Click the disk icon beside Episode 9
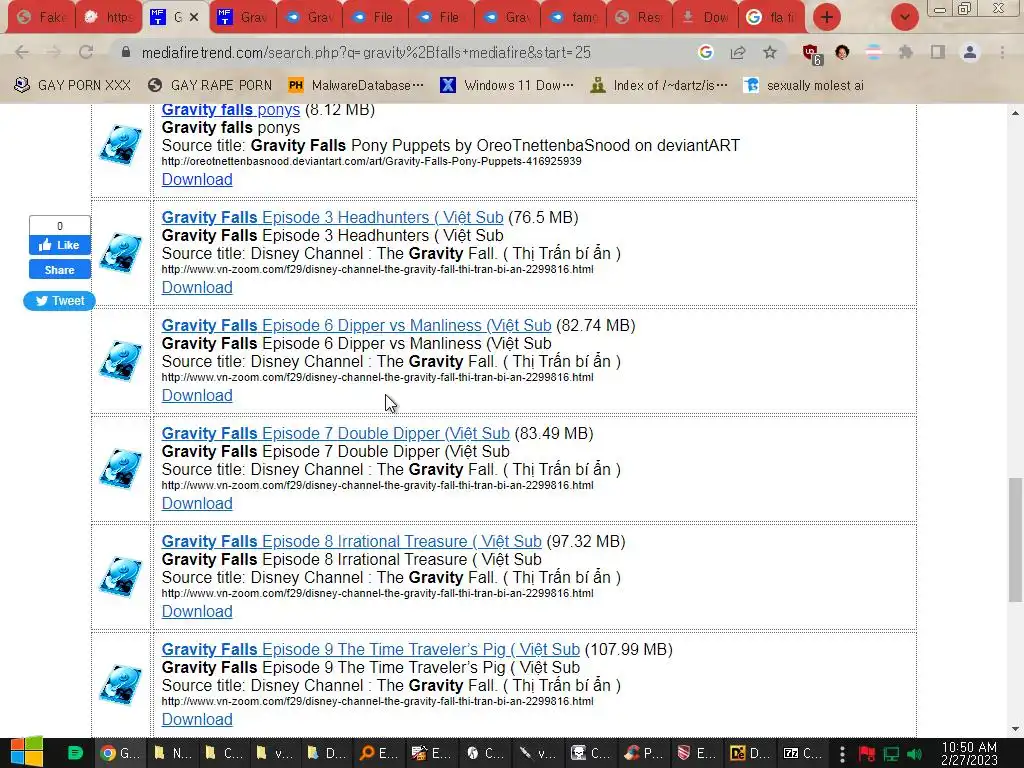This screenshot has height=768, width=1024. tap(121, 684)
